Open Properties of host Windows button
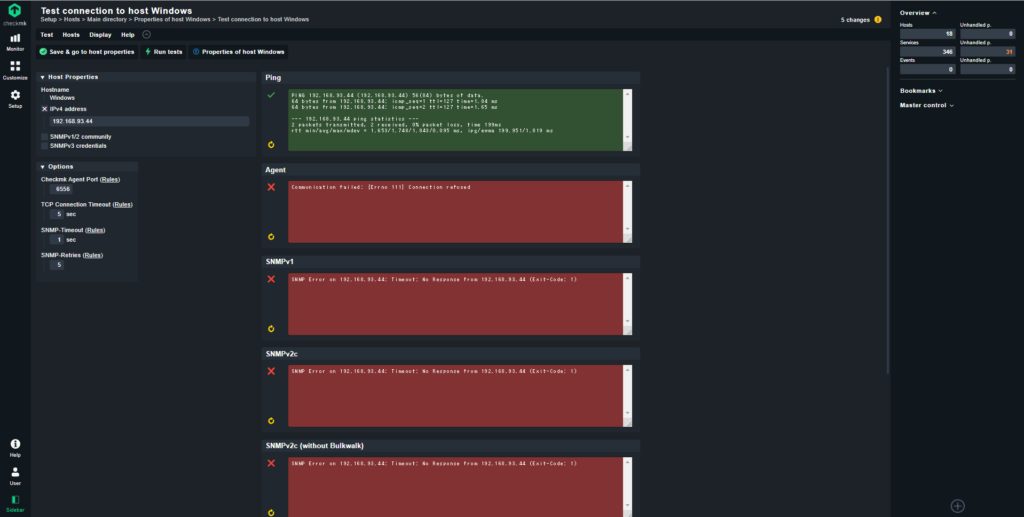This screenshot has height=517, width=1024. coord(238,52)
